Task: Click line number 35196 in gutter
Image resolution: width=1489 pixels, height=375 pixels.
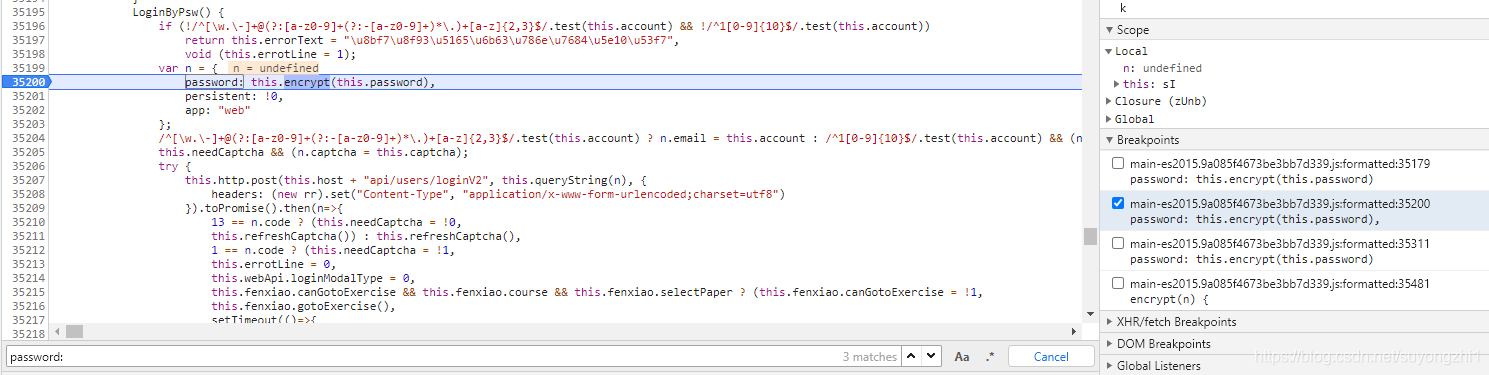Action: coord(28,26)
